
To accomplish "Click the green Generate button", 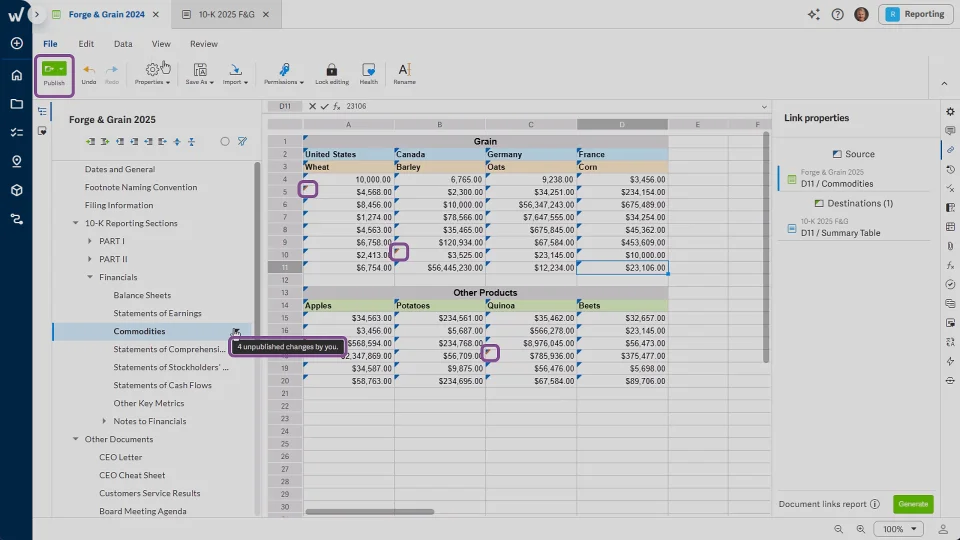I will [912, 505].
